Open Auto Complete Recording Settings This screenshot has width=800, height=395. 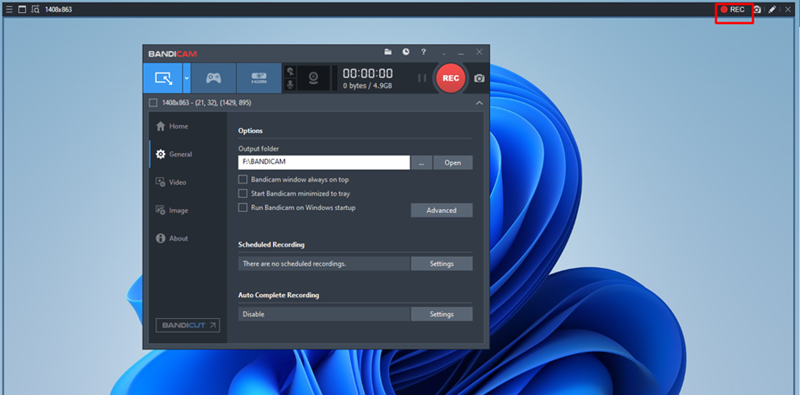click(441, 314)
